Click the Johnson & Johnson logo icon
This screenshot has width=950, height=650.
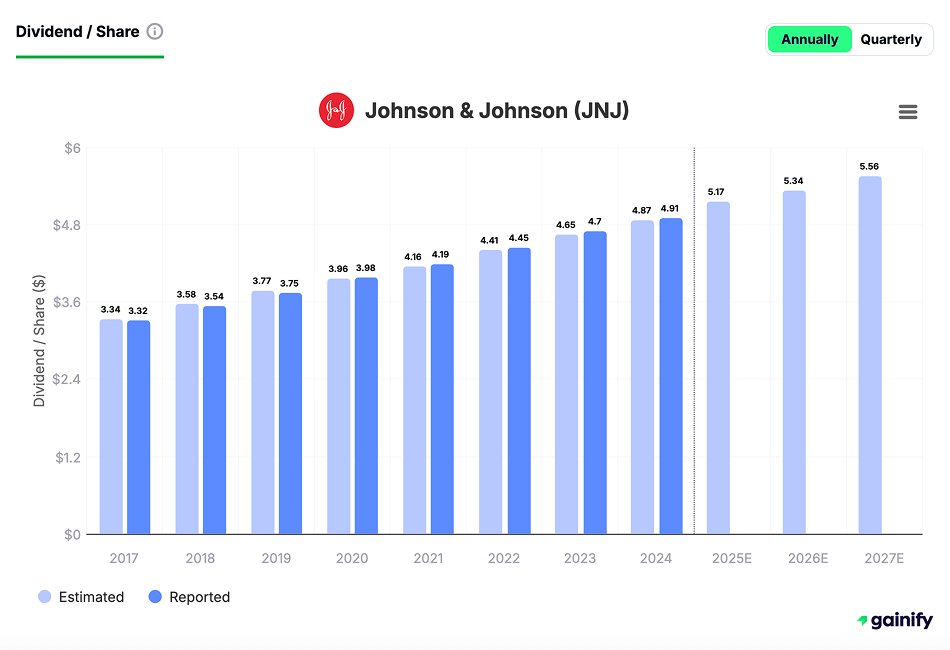[336, 111]
